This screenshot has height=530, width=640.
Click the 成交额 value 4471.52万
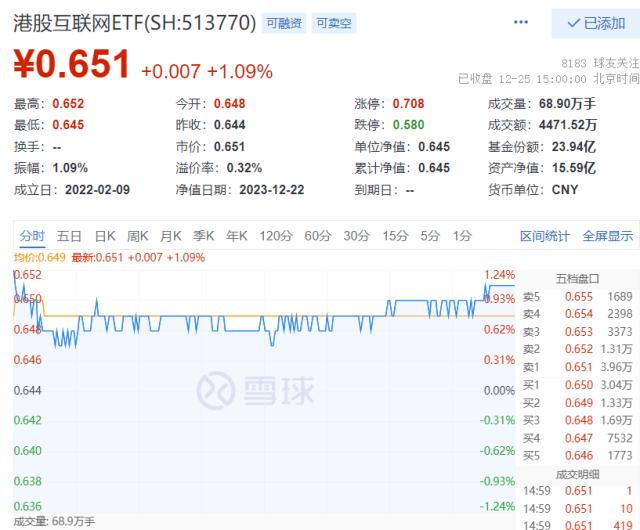coord(568,125)
